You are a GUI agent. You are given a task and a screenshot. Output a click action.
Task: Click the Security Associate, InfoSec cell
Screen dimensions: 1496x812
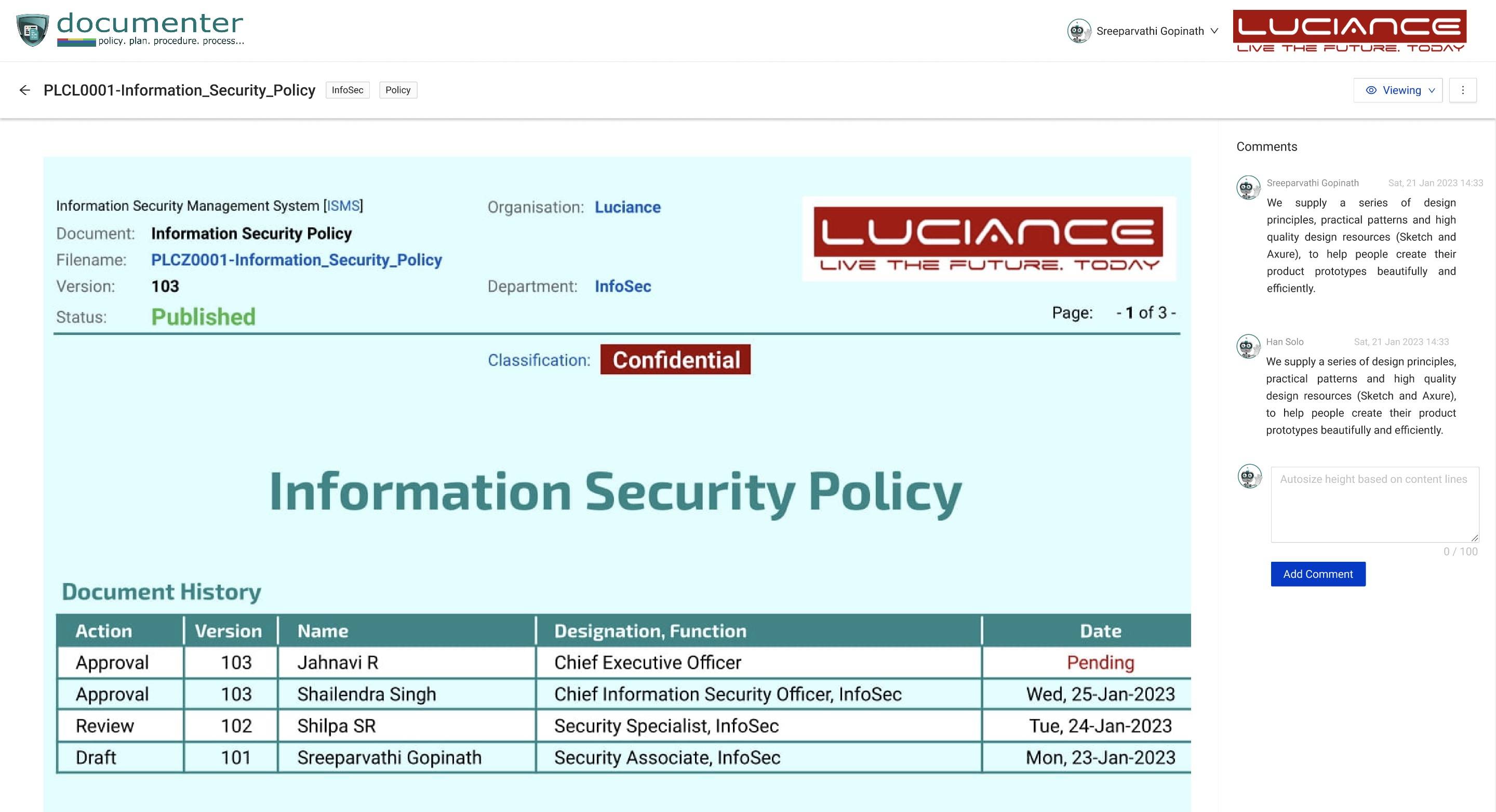coord(758,757)
